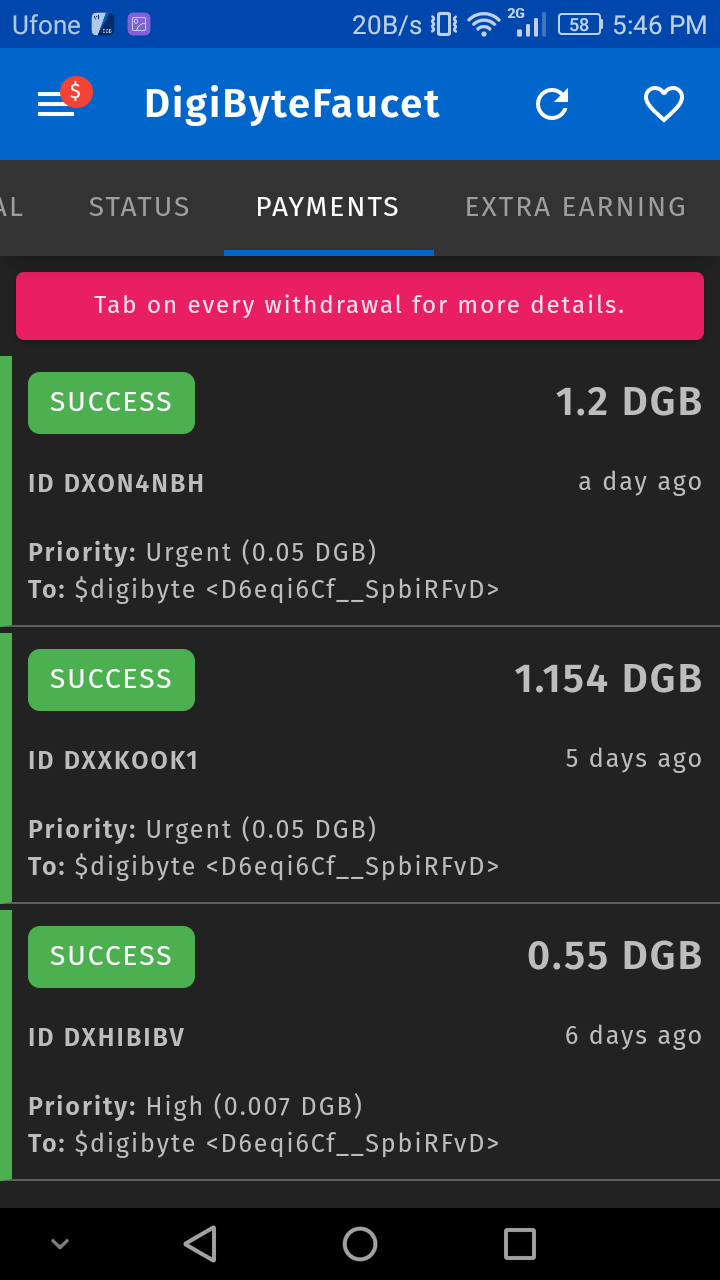Open recent apps square button
The image size is (720, 1280).
520,1244
